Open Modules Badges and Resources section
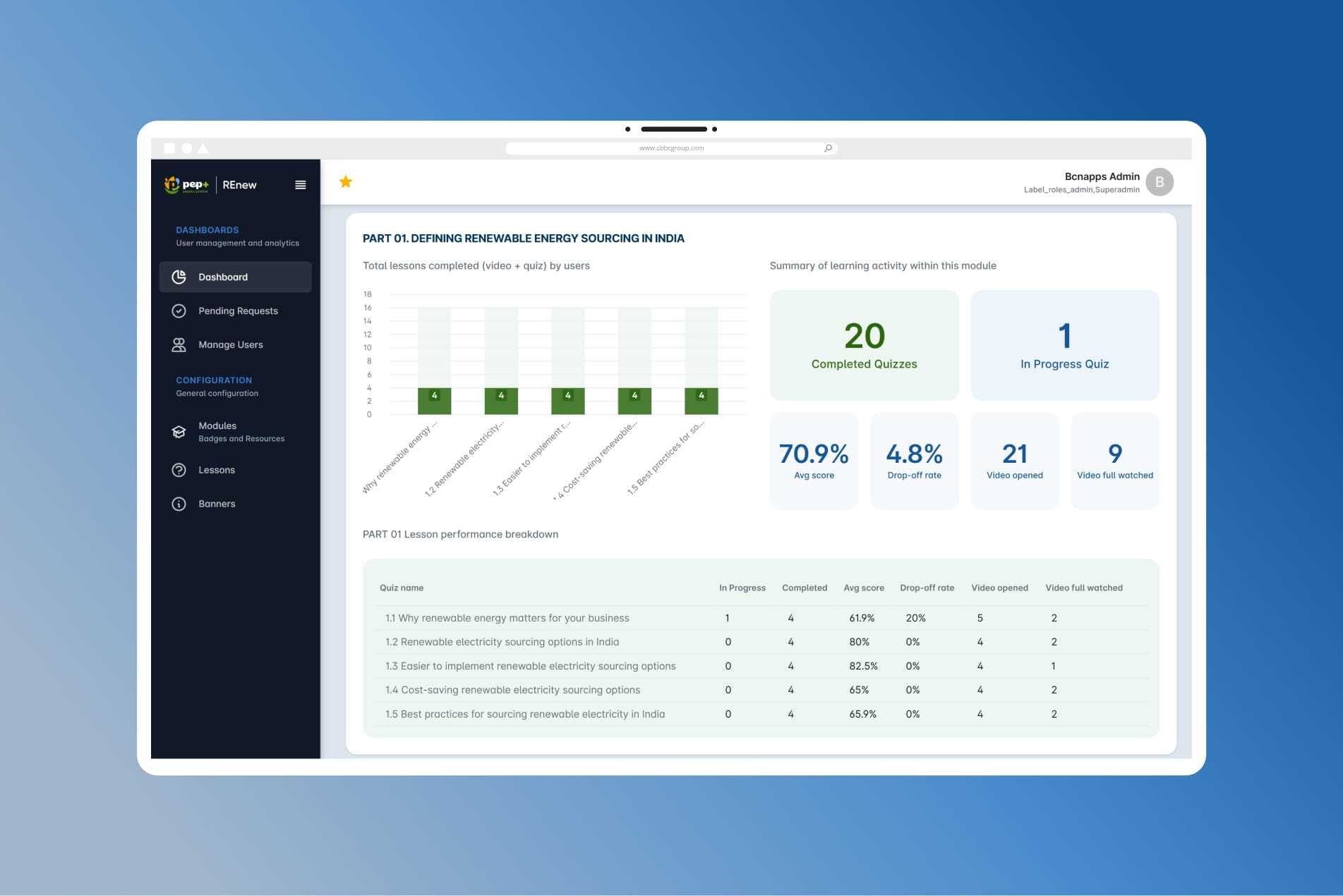1343x896 pixels. click(241, 432)
